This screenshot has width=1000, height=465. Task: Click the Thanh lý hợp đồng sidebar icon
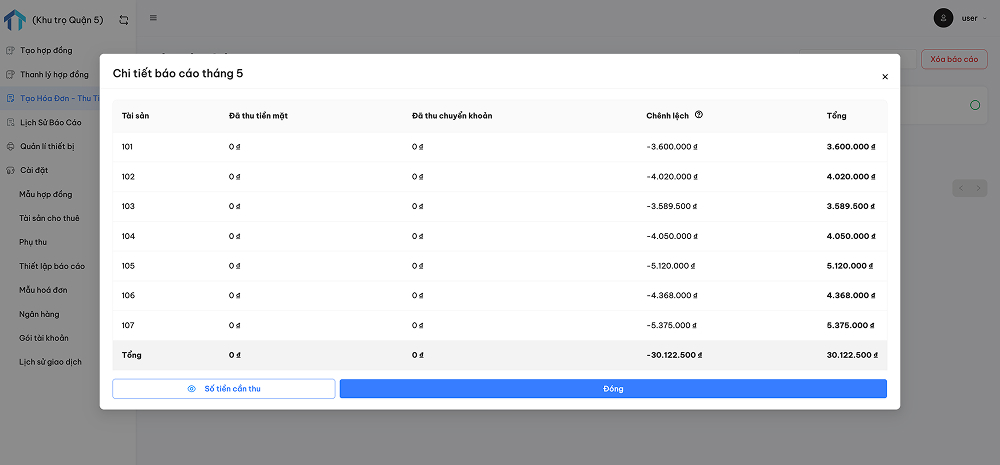pyautogui.click(x=10, y=75)
